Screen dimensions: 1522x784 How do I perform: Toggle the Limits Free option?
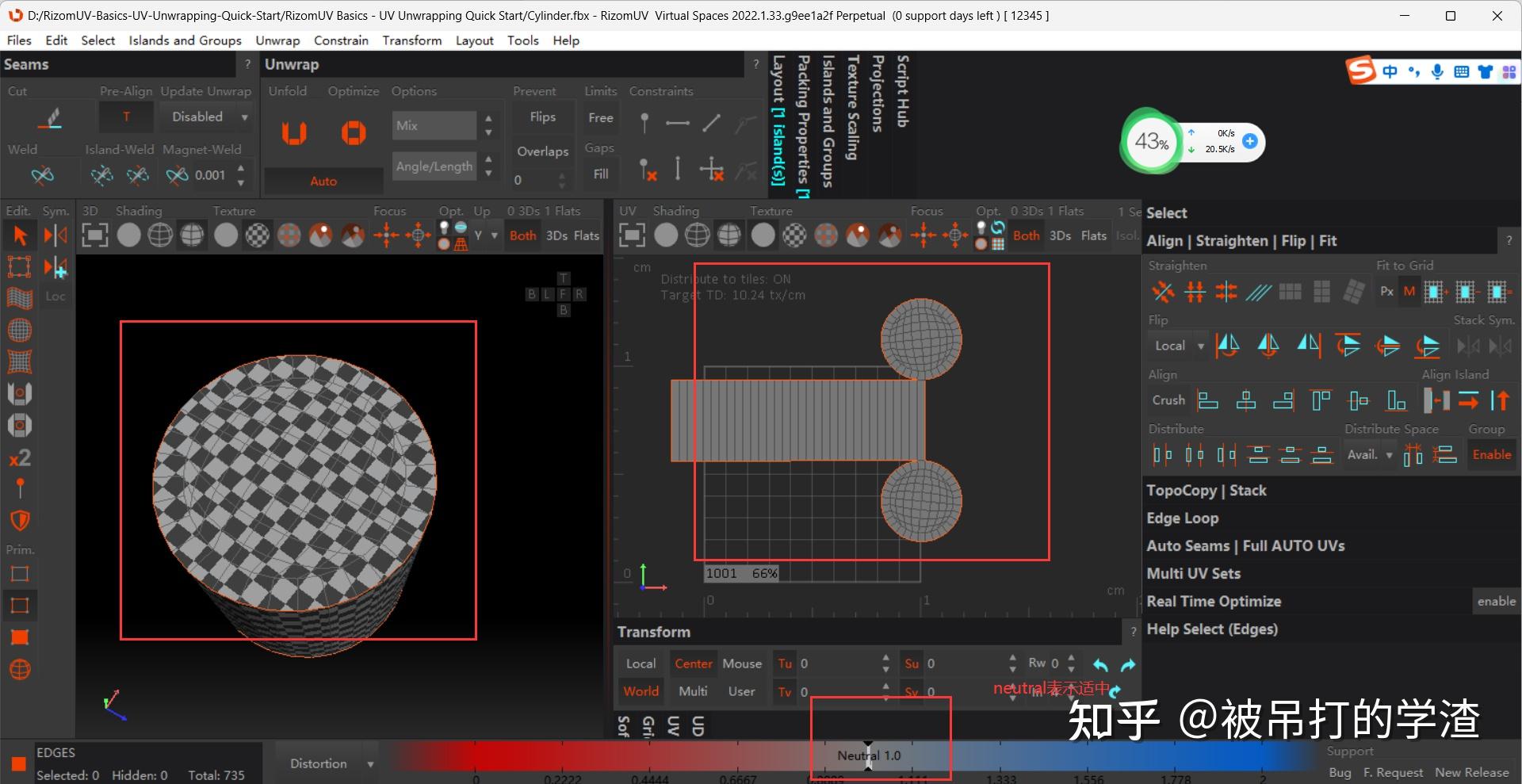point(600,118)
